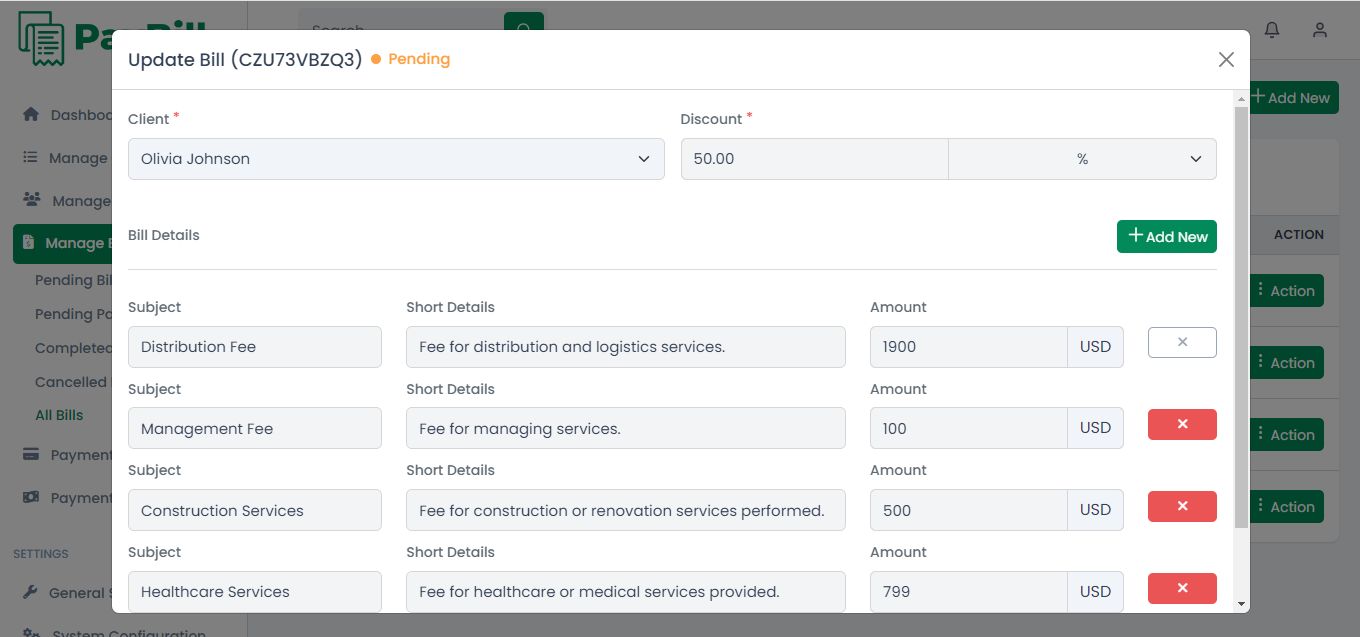Edit short details for Management Fee
1360x637 pixels.
(x=625, y=429)
